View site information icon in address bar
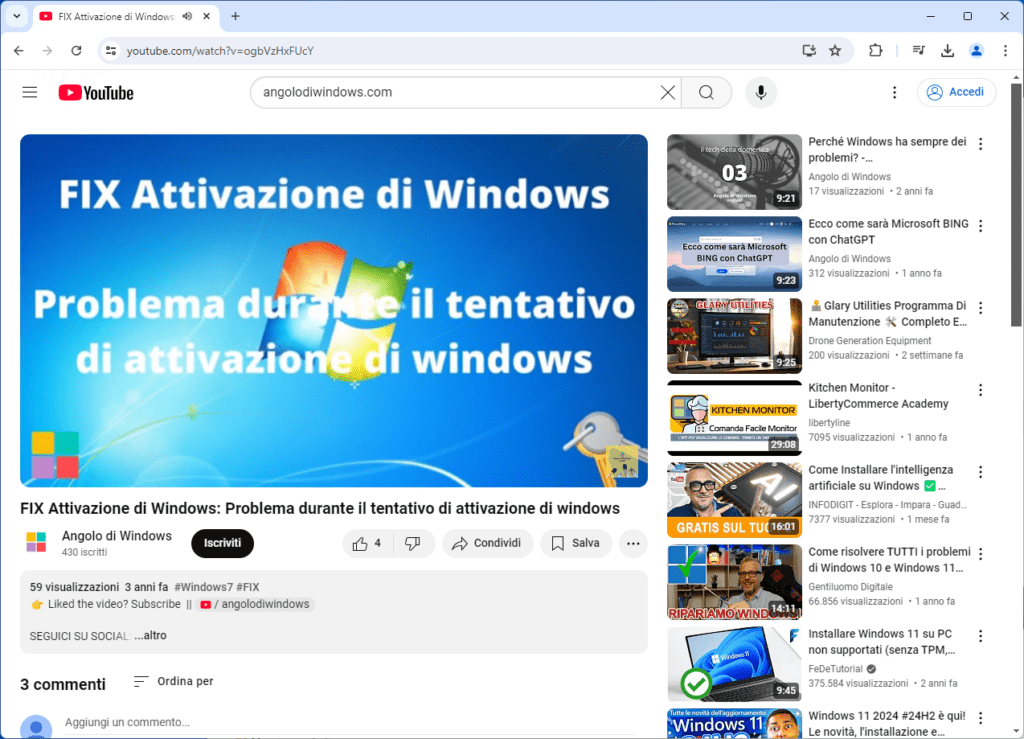Viewport: 1024px width, 739px height. click(111, 50)
